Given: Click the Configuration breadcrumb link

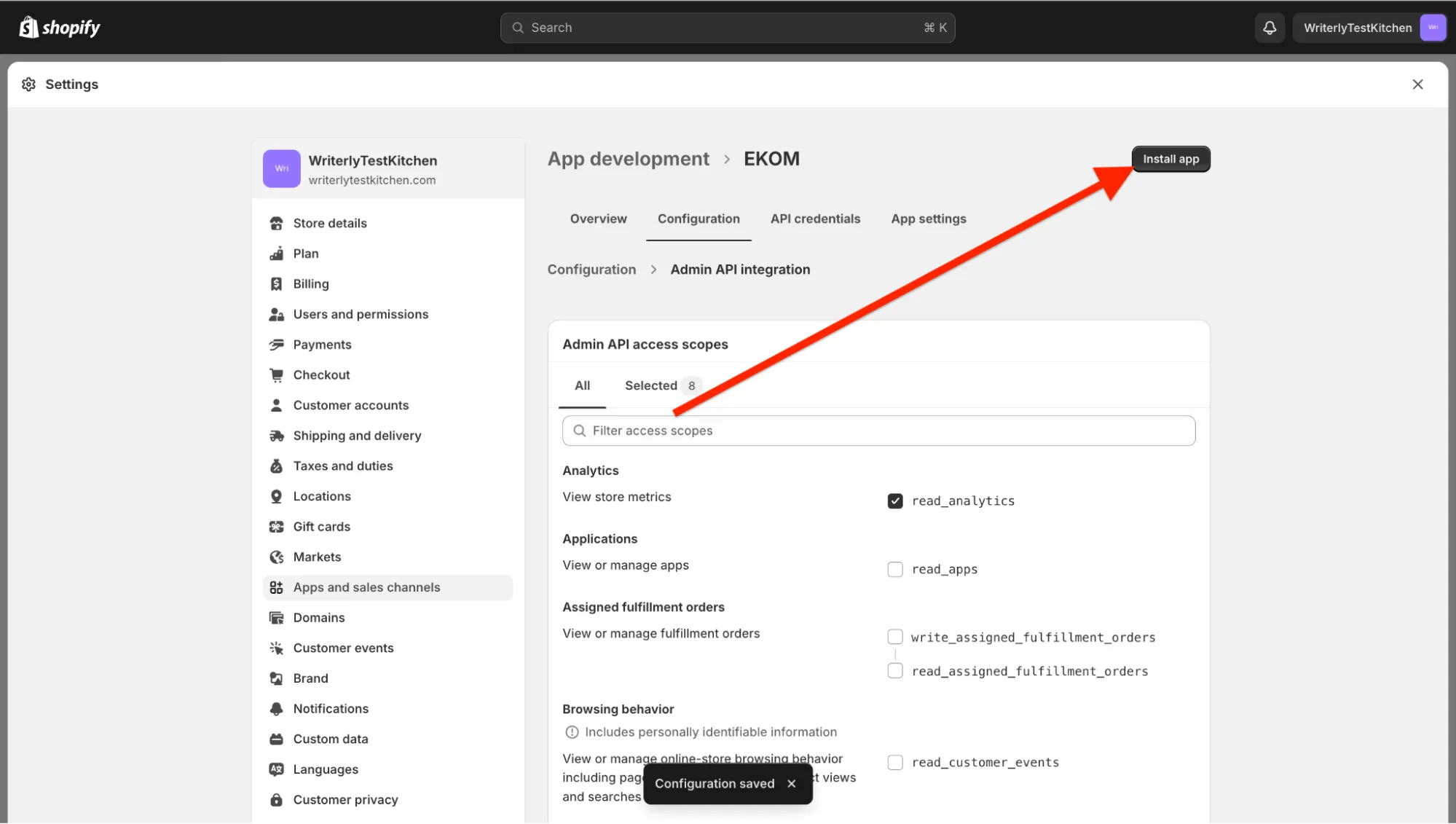Looking at the screenshot, I should point(591,270).
